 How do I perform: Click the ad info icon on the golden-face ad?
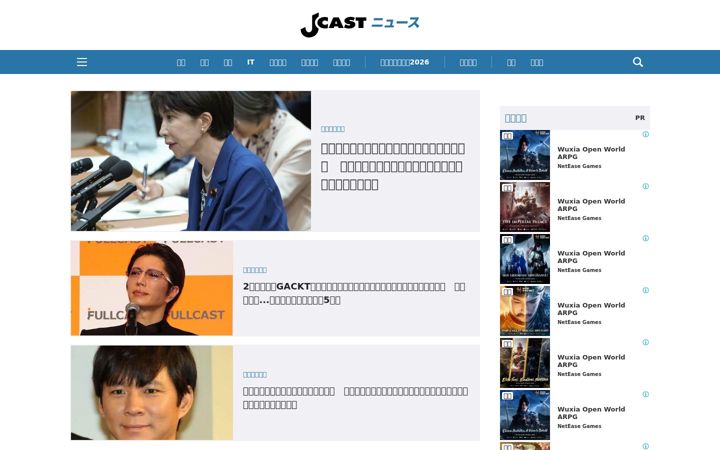tap(646, 290)
